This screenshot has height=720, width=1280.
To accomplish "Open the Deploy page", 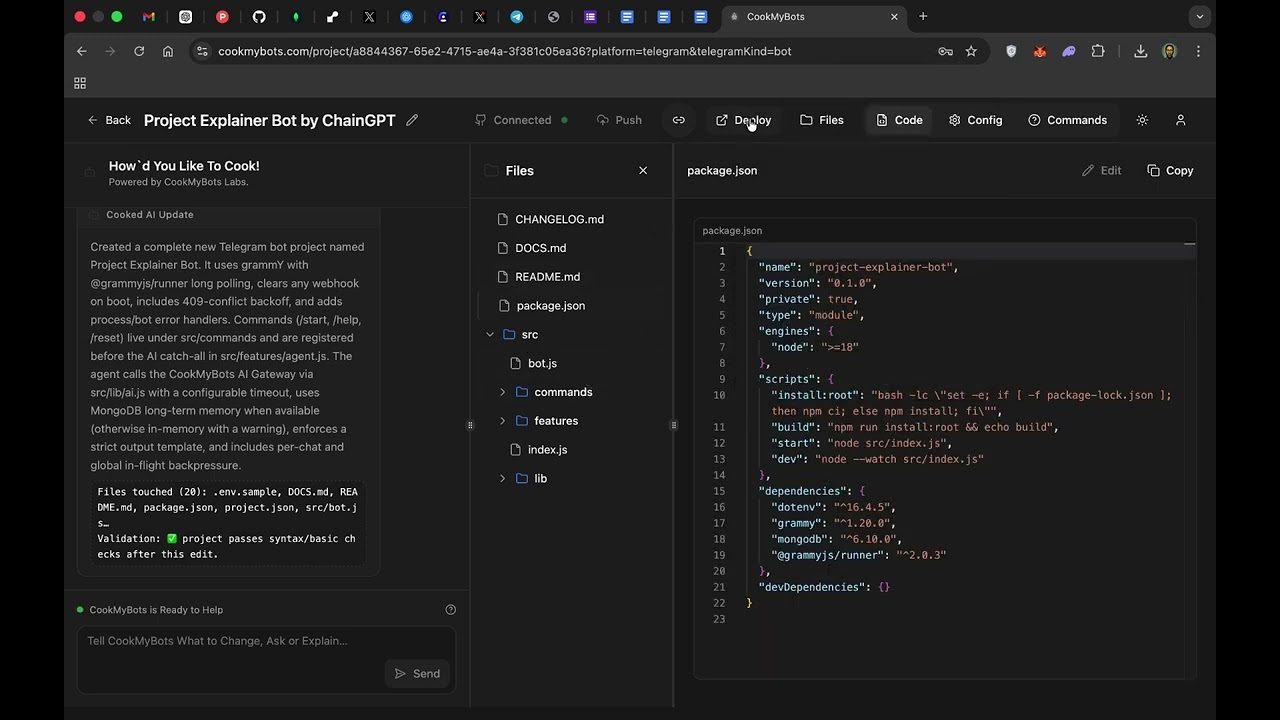I will point(743,120).
